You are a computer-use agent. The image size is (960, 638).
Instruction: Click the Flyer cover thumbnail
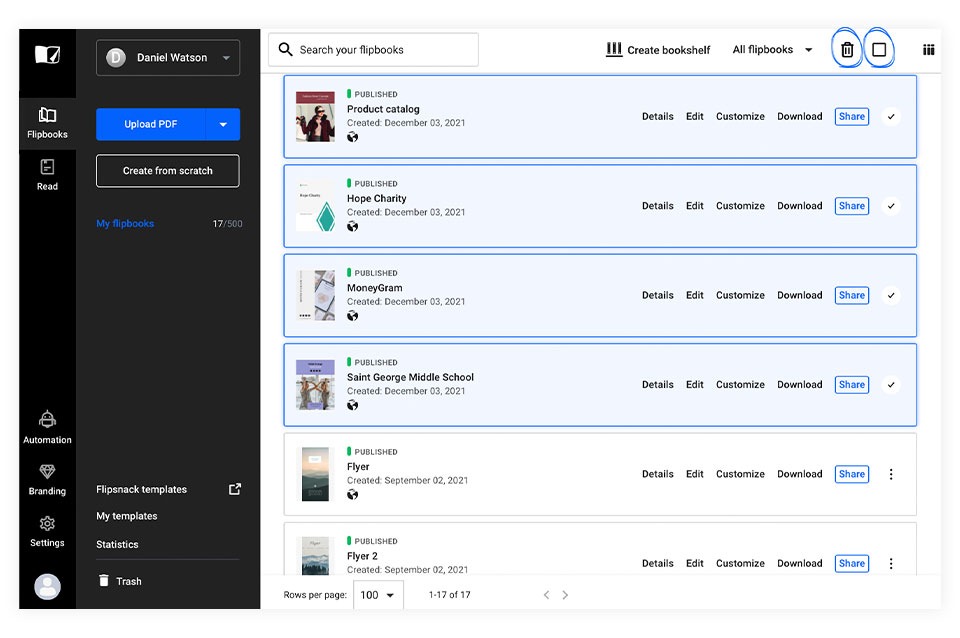[315, 474]
